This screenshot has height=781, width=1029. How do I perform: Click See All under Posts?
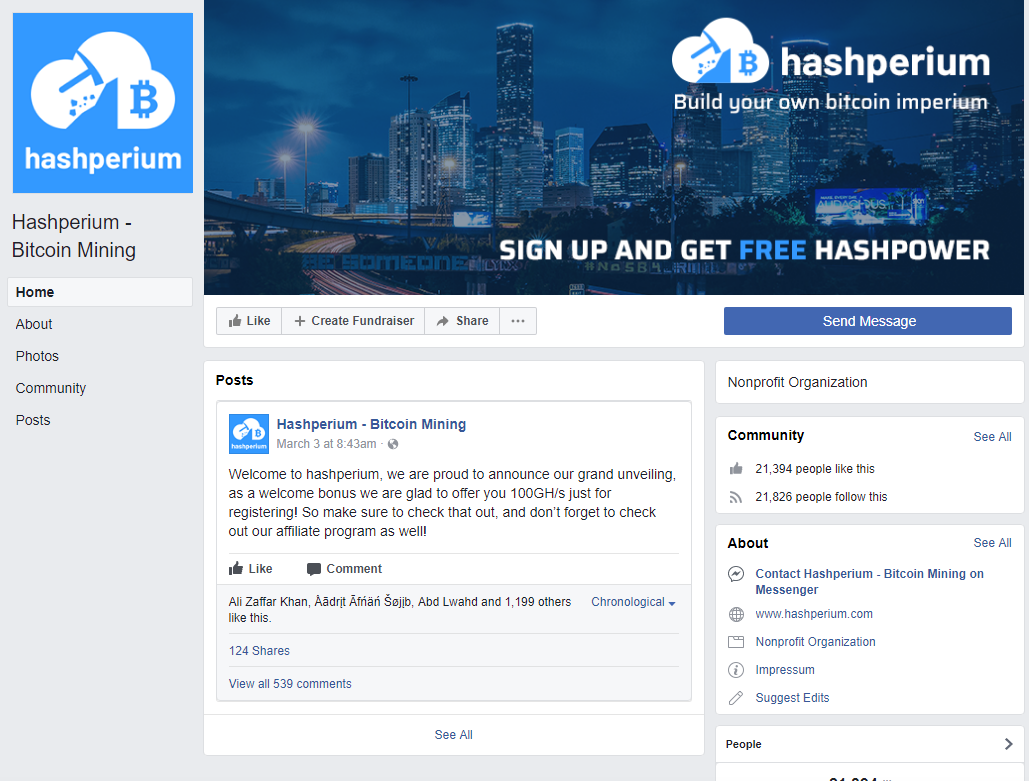[x=453, y=735]
